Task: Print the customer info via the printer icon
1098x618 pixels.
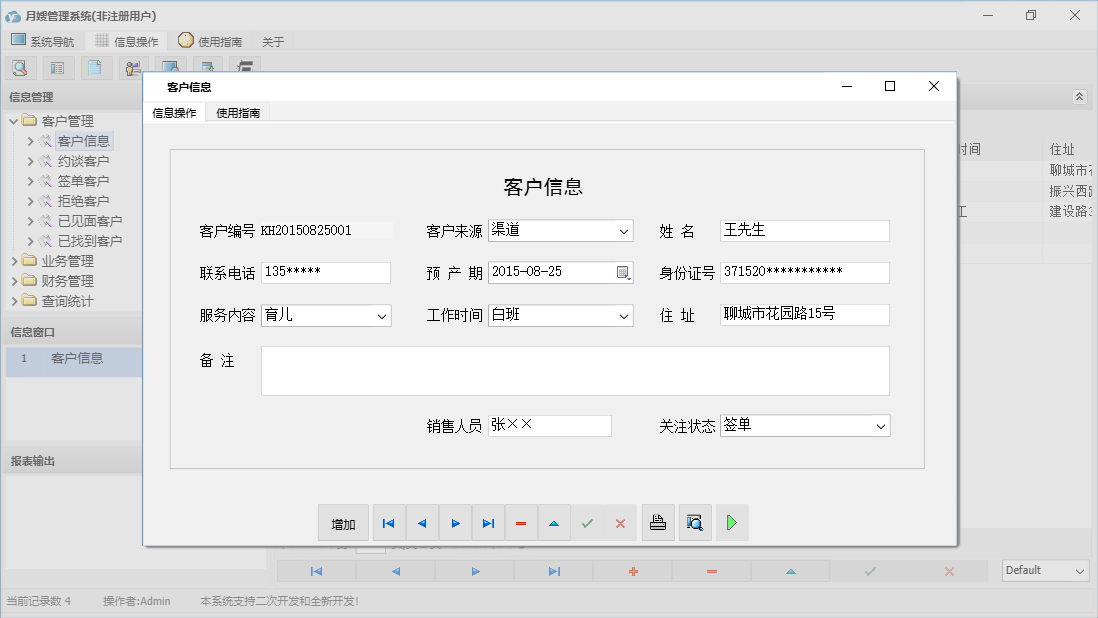Action: 658,522
